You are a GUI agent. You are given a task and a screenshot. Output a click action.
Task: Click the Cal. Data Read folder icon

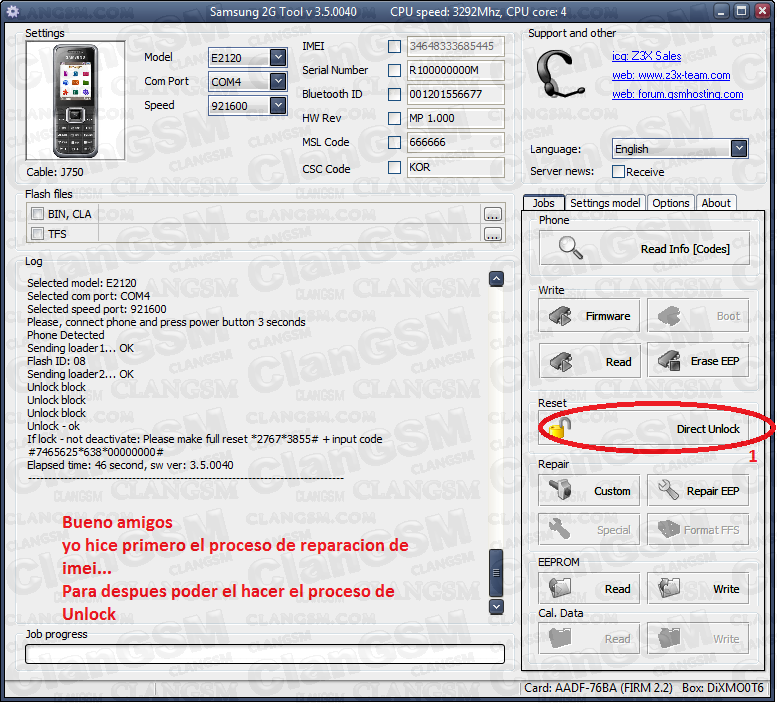tap(560, 638)
